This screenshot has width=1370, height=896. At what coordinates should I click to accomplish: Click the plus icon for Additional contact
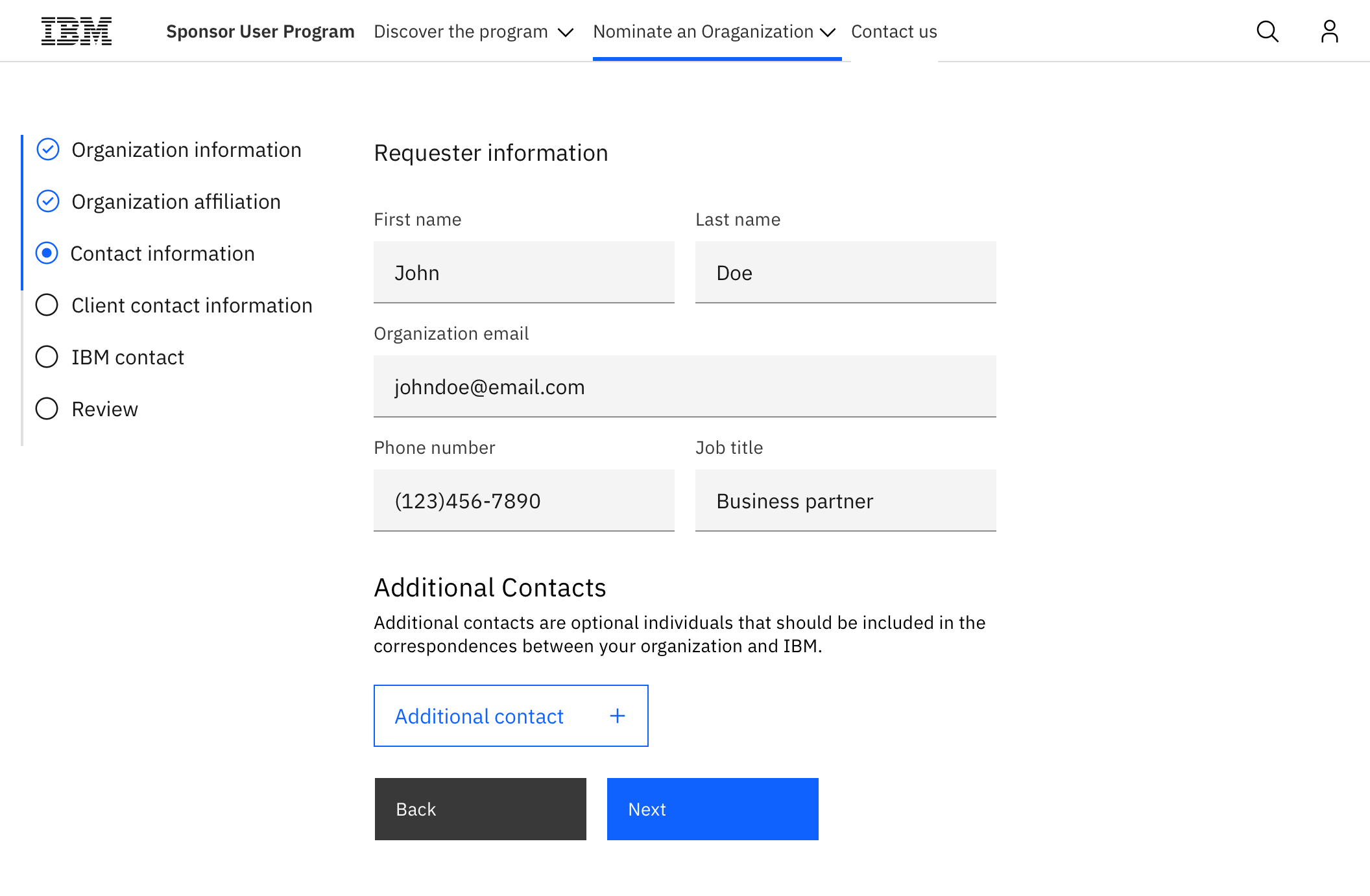click(x=618, y=716)
